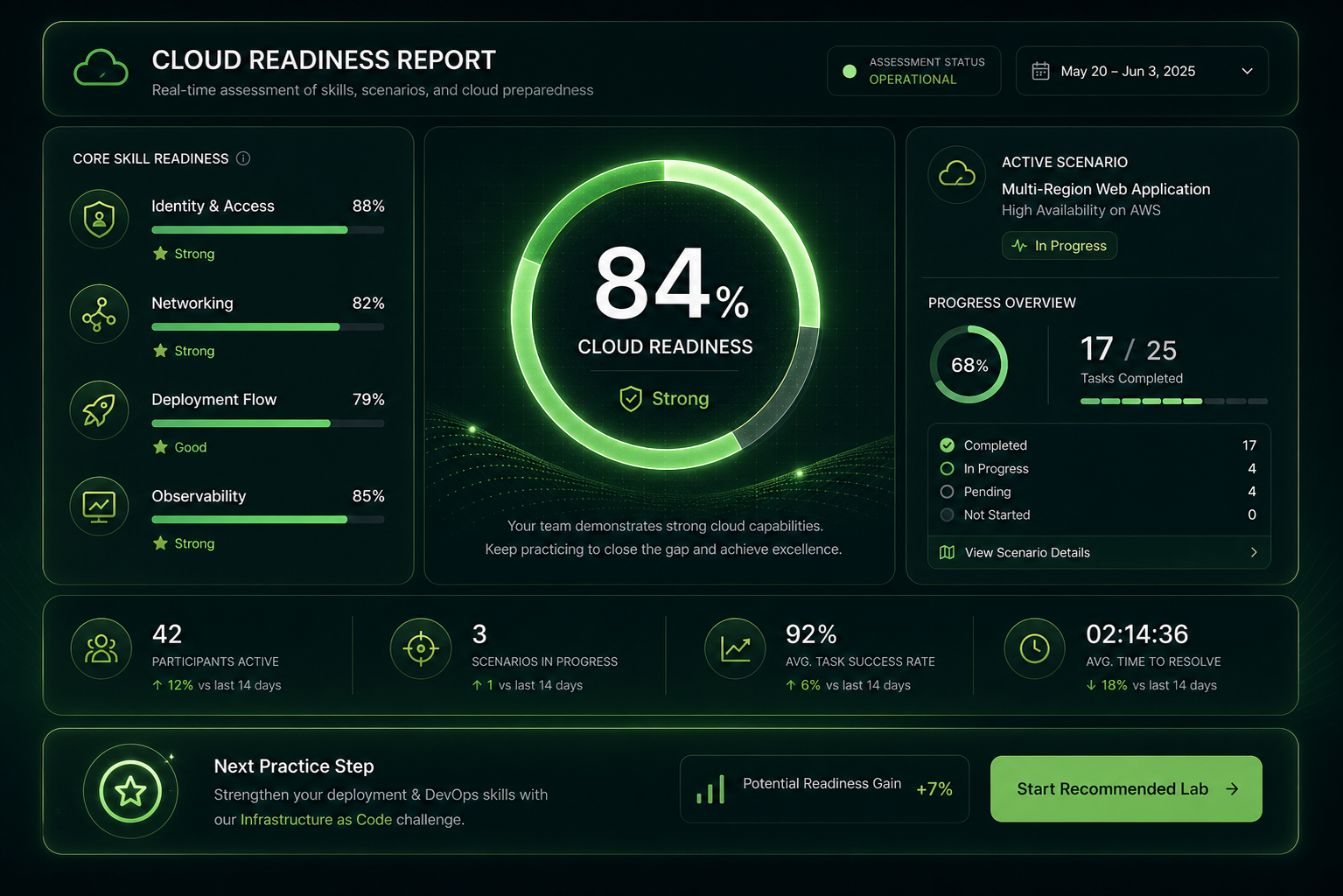This screenshot has width=1343, height=896.
Task: Select the Not Started status circle
Action: 947,514
